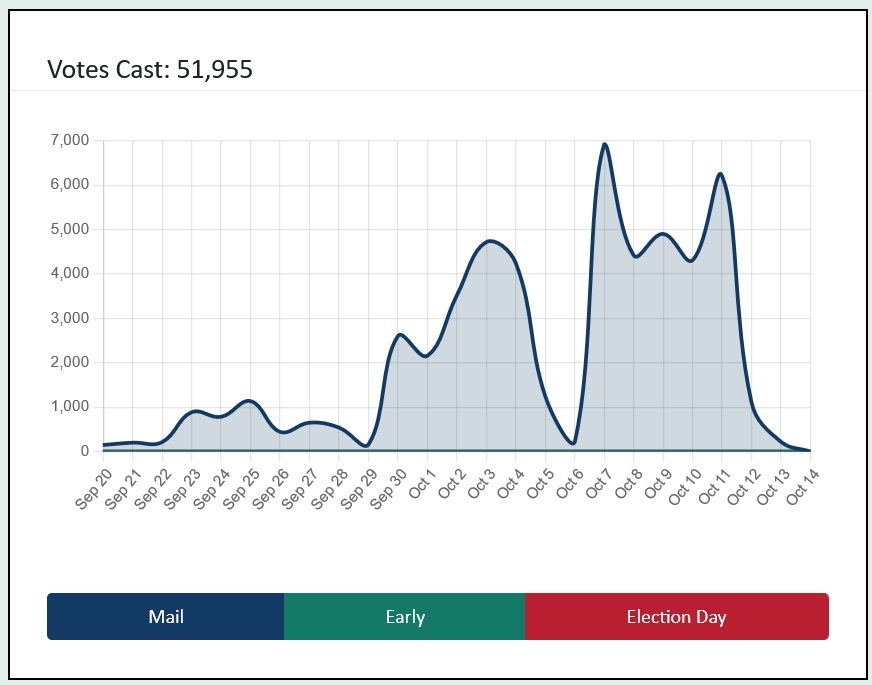The width and height of the screenshot is (872, 685).
Task: Click the 1,000 y-axis label
Action: pyautogui.click(x=70, y=406)
